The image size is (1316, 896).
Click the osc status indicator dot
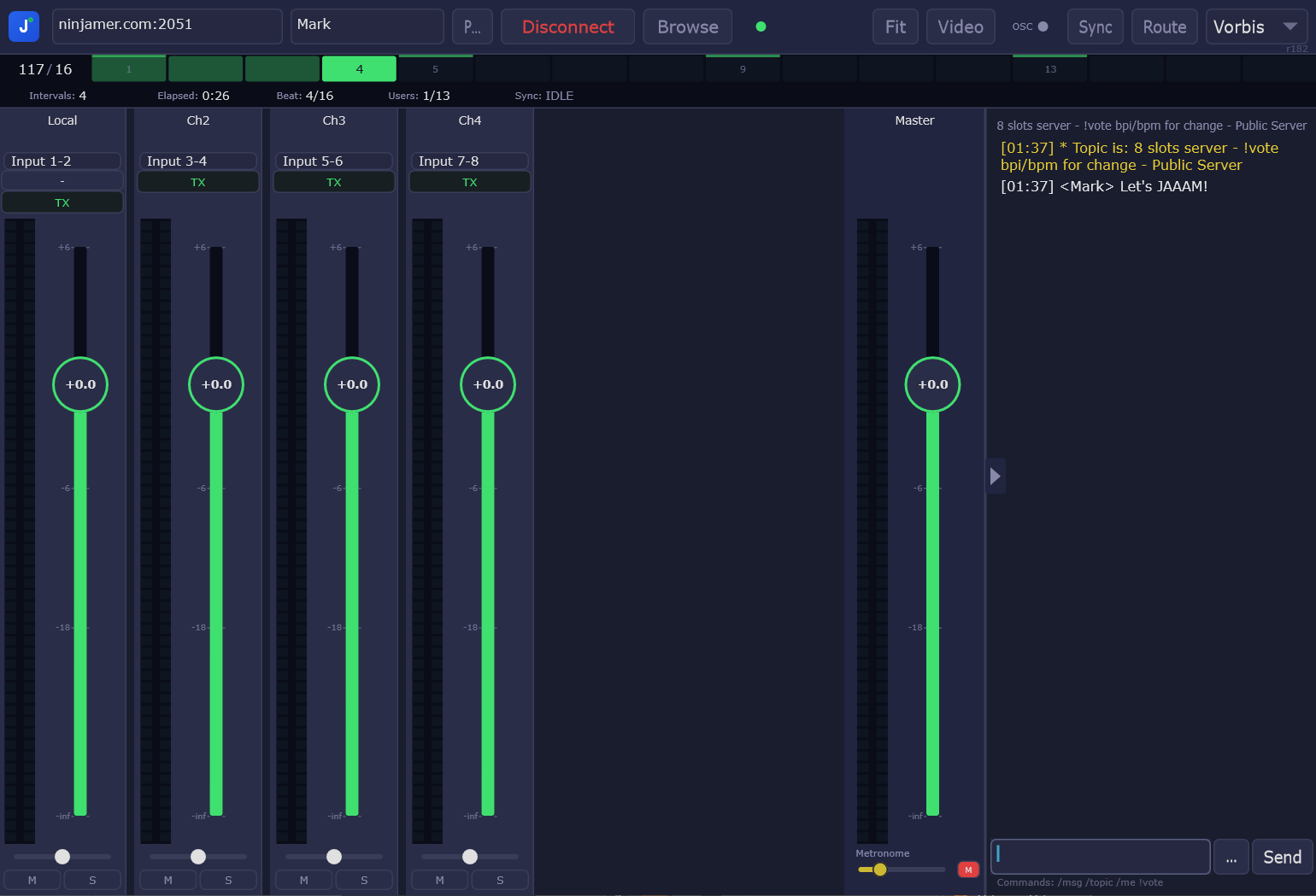[1043, 26]
